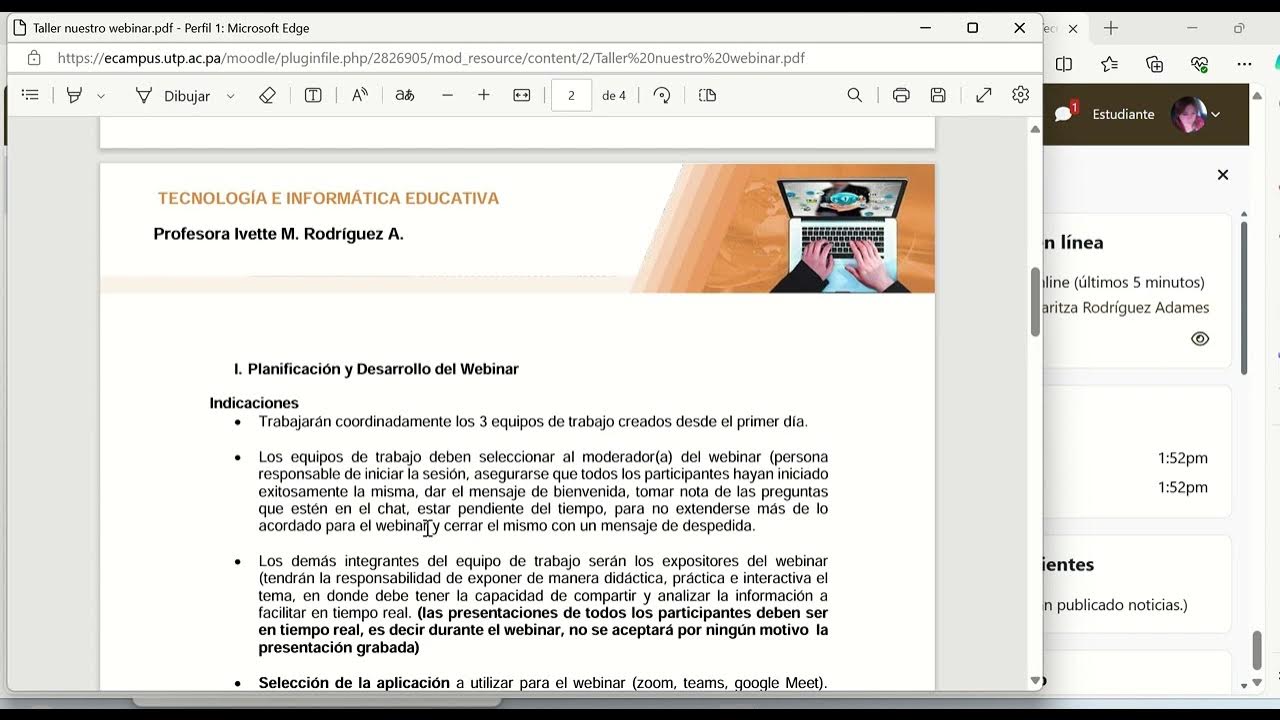Rotate the PDF page
Viewport: 1280px width, 720px height.
[x=661, y=95]
